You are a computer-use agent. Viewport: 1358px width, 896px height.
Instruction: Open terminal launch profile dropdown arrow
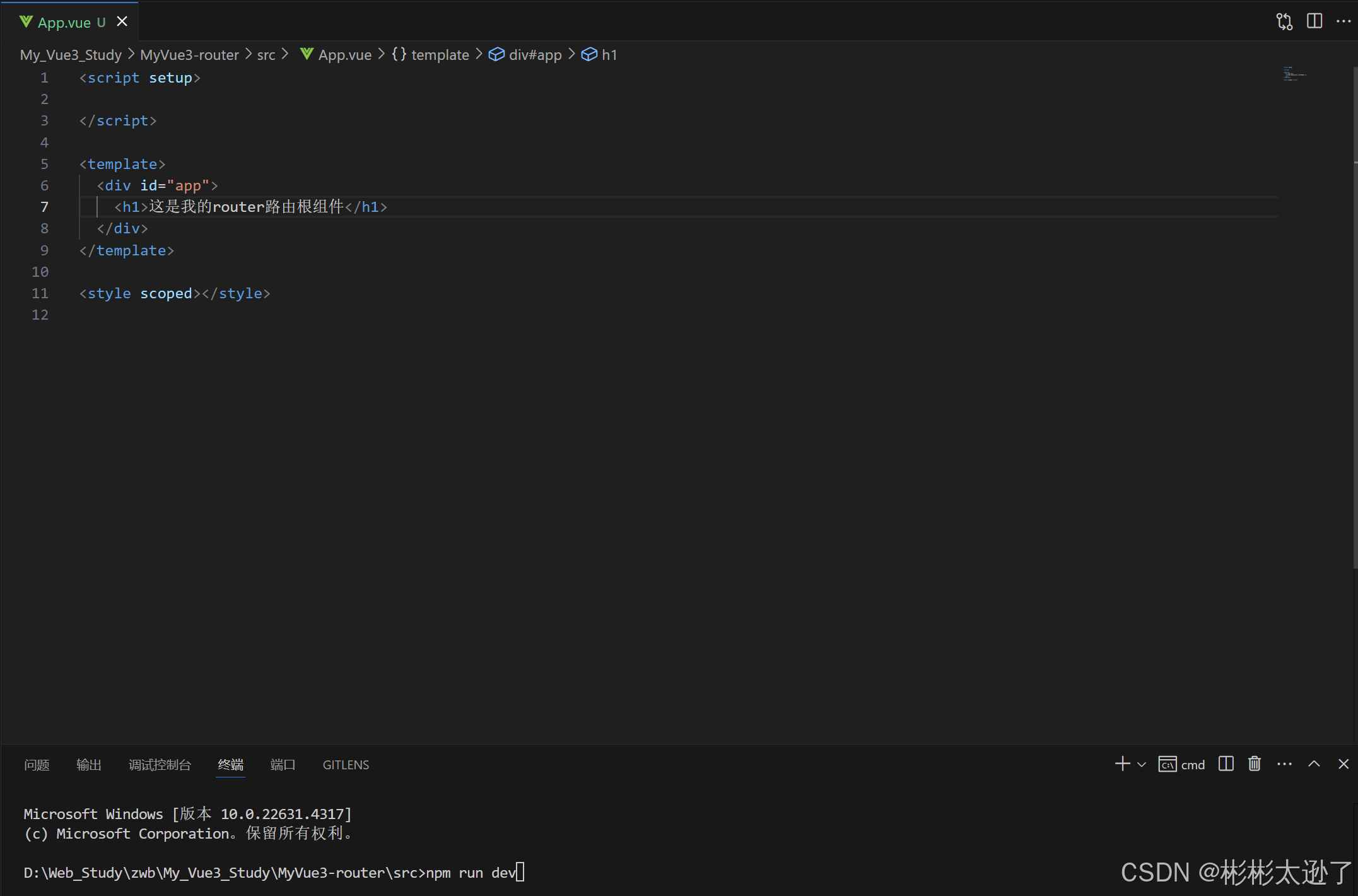point(1142,765)
